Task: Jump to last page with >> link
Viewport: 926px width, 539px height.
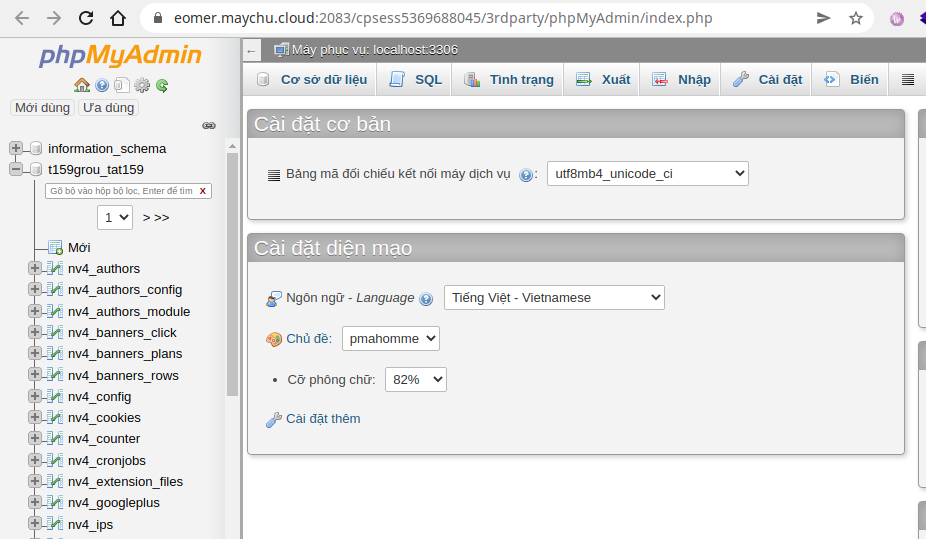Action: (162, 218)
